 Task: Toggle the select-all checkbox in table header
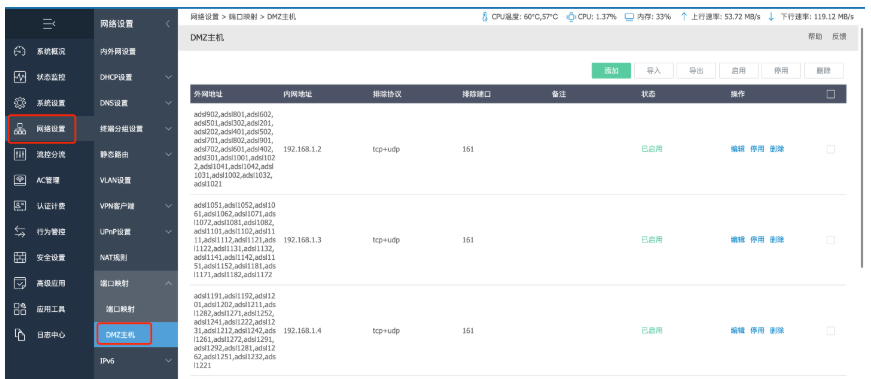coord(830,94)
